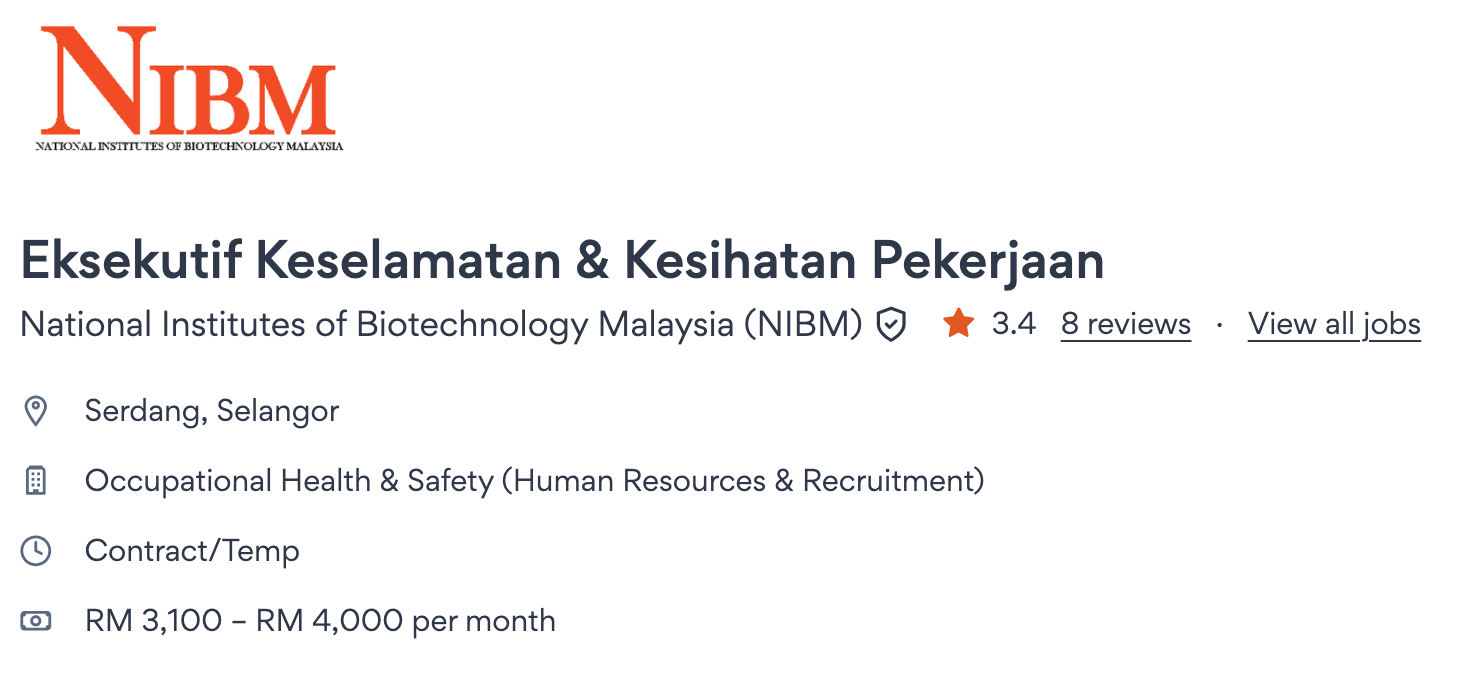1480x684 pixels.
Task: Open the View all jobs link
Action: coord(1334,325)
